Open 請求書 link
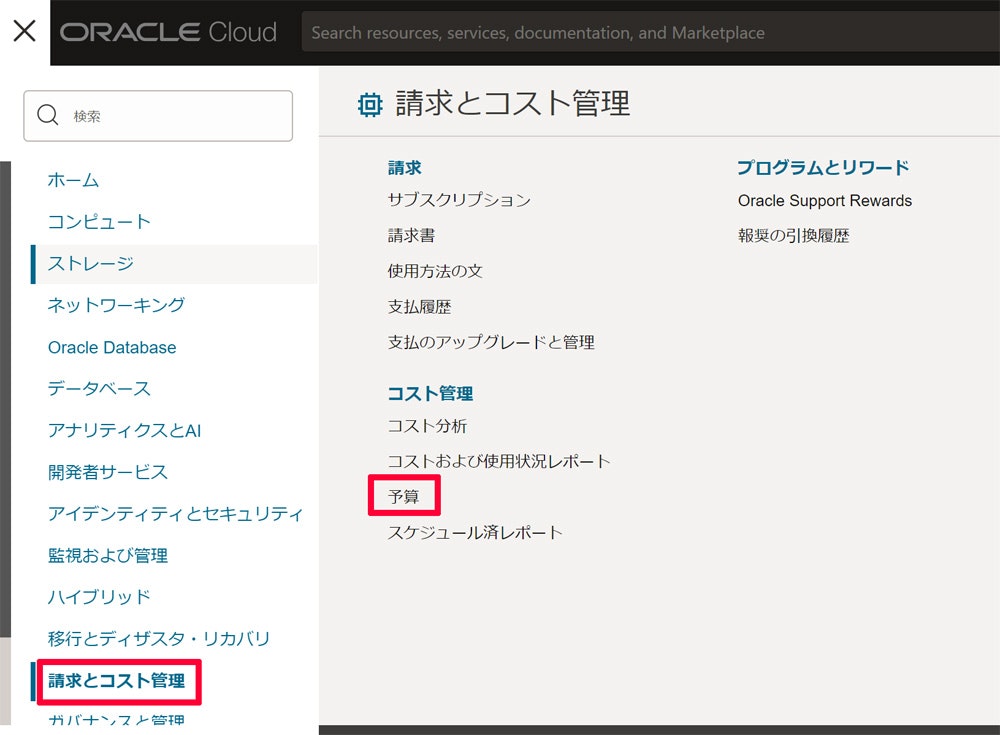This screenshot has height=735, width=1000. (x=411, y=236)
